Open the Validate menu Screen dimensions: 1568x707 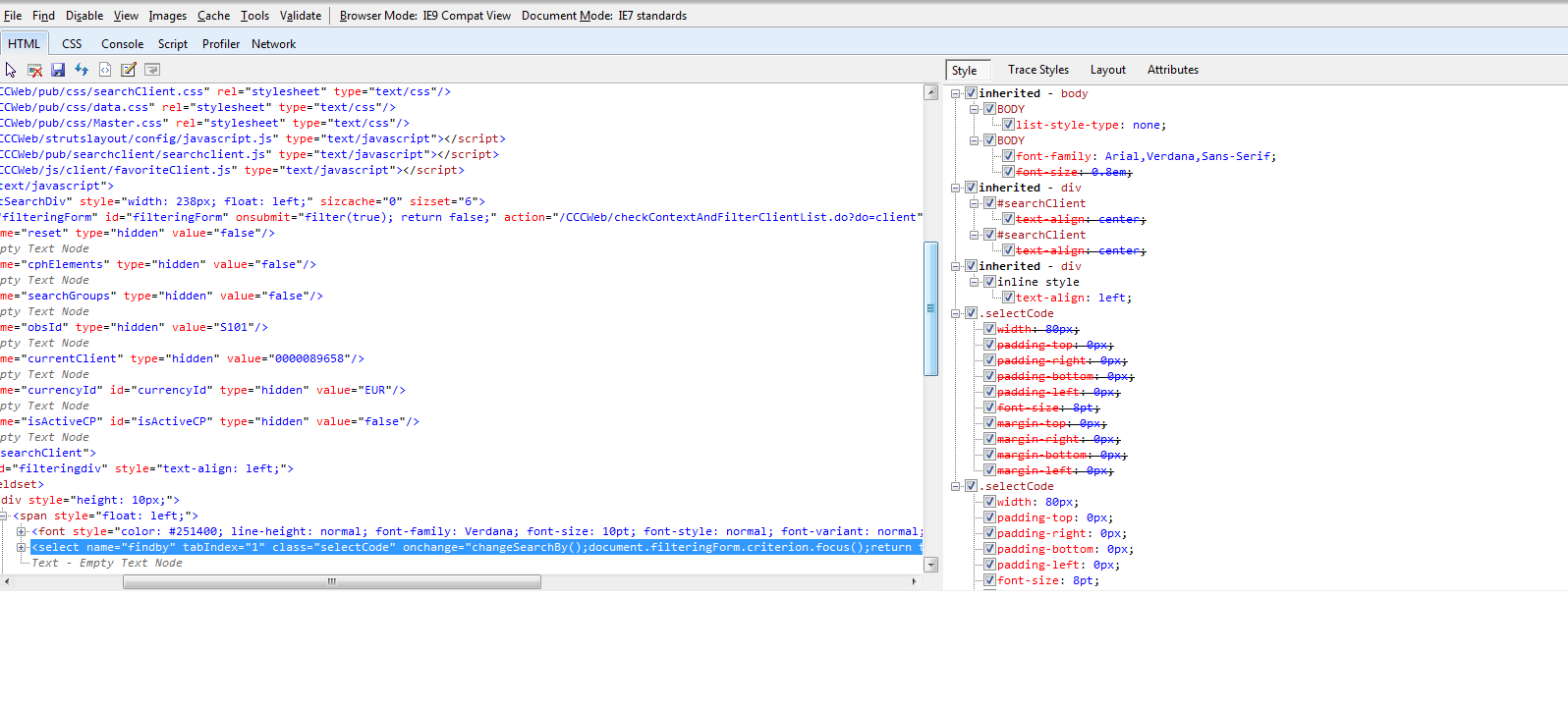point(301,16)
